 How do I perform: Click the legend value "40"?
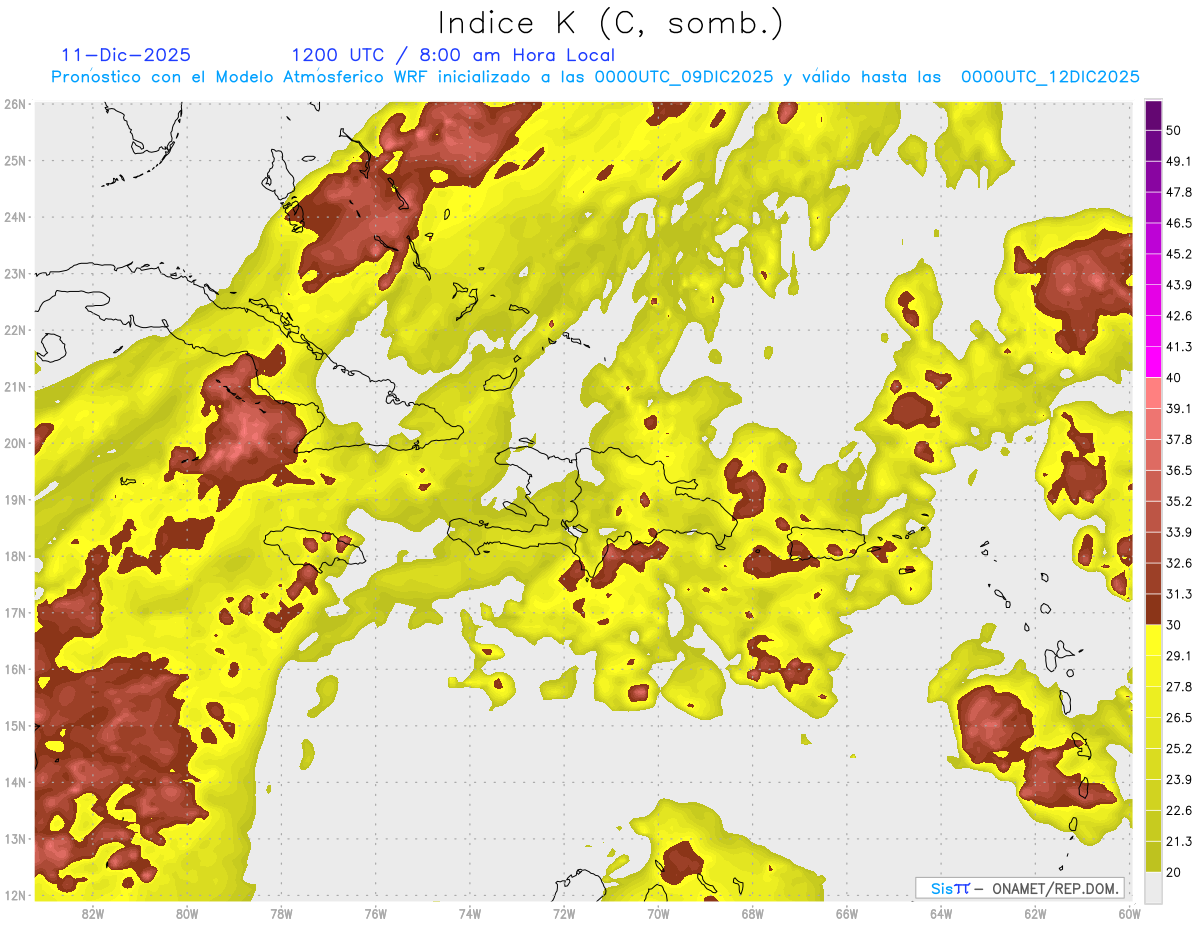(1174, 377)
